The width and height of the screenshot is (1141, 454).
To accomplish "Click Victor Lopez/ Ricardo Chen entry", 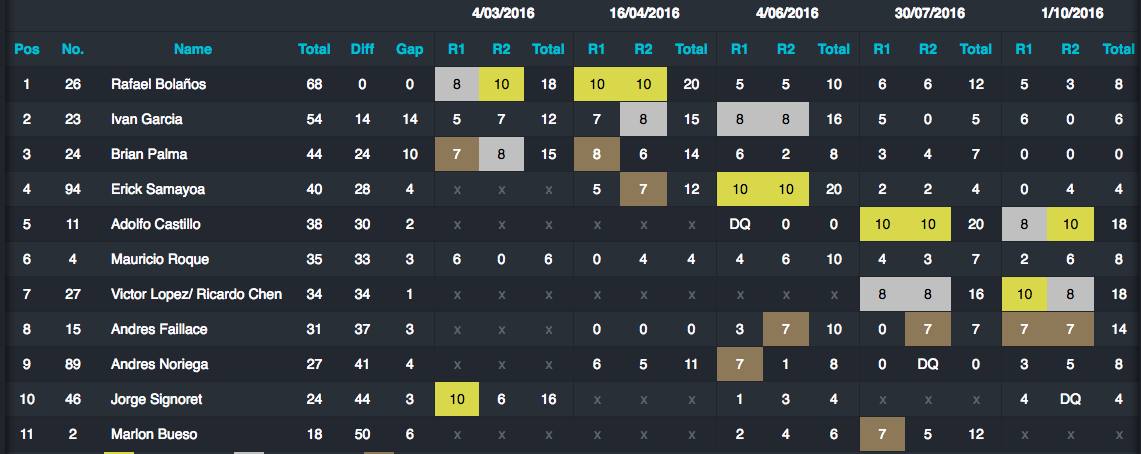I will (x=196, y=294).
